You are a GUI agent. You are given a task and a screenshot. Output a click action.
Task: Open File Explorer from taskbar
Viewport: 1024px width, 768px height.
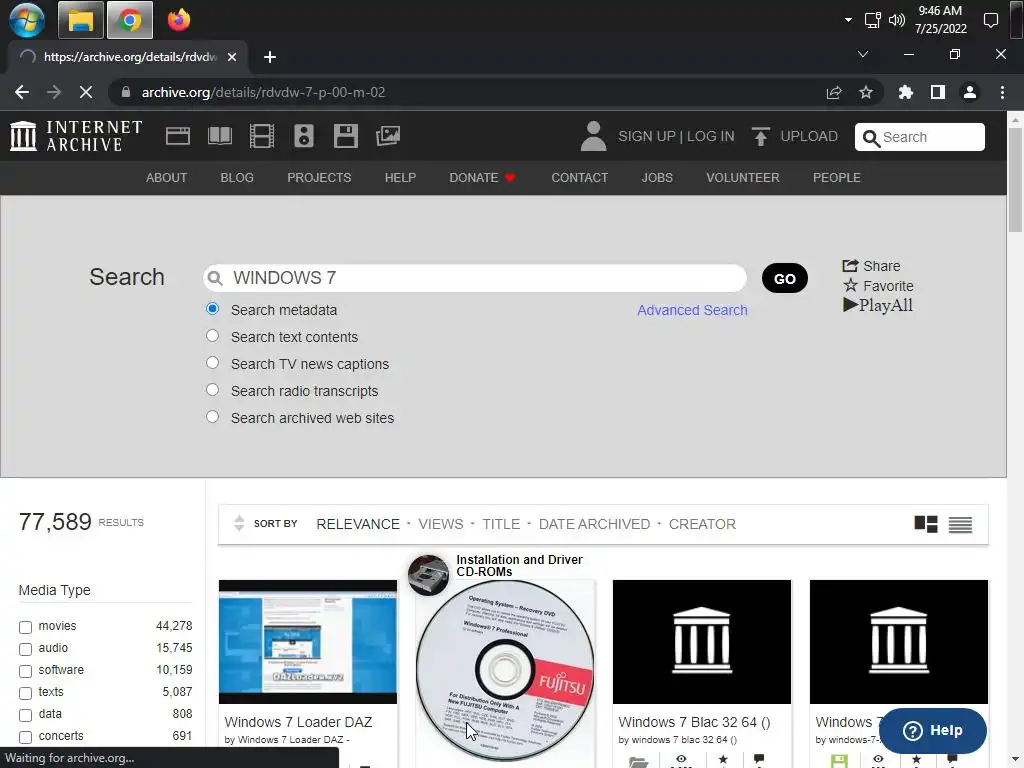click(80, 20)
